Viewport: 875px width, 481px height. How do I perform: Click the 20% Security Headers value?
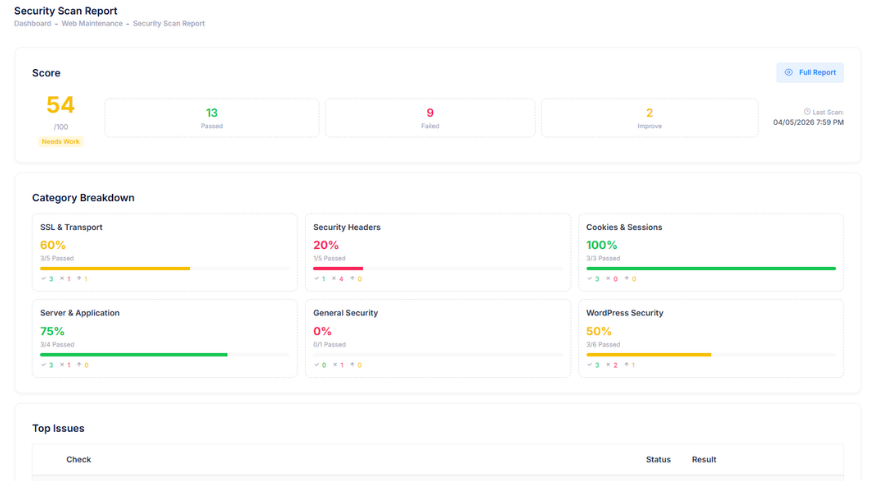click(x=326, y=245)
